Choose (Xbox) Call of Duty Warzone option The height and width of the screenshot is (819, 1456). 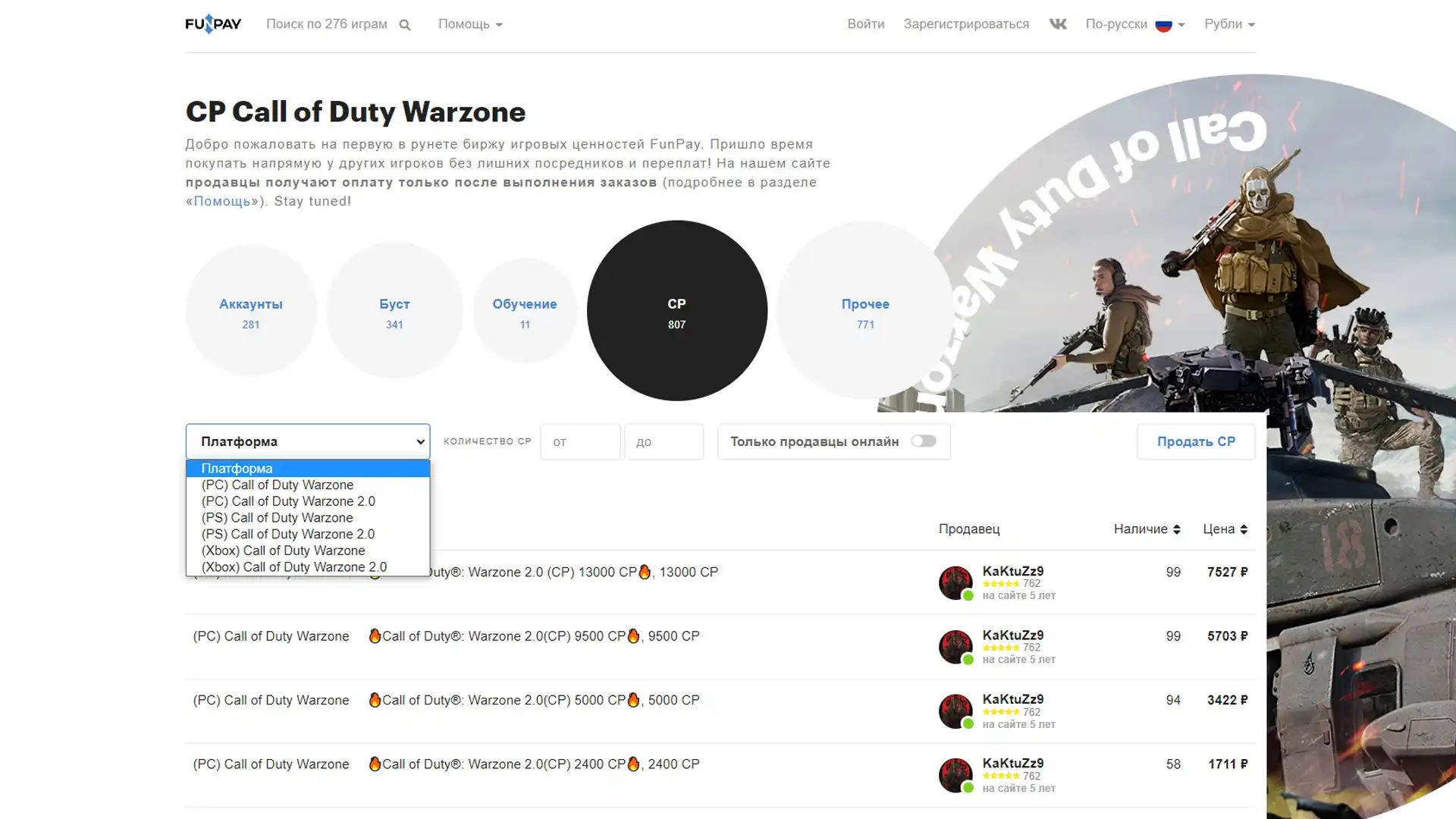pyautogui.click(x=308, y=551)
